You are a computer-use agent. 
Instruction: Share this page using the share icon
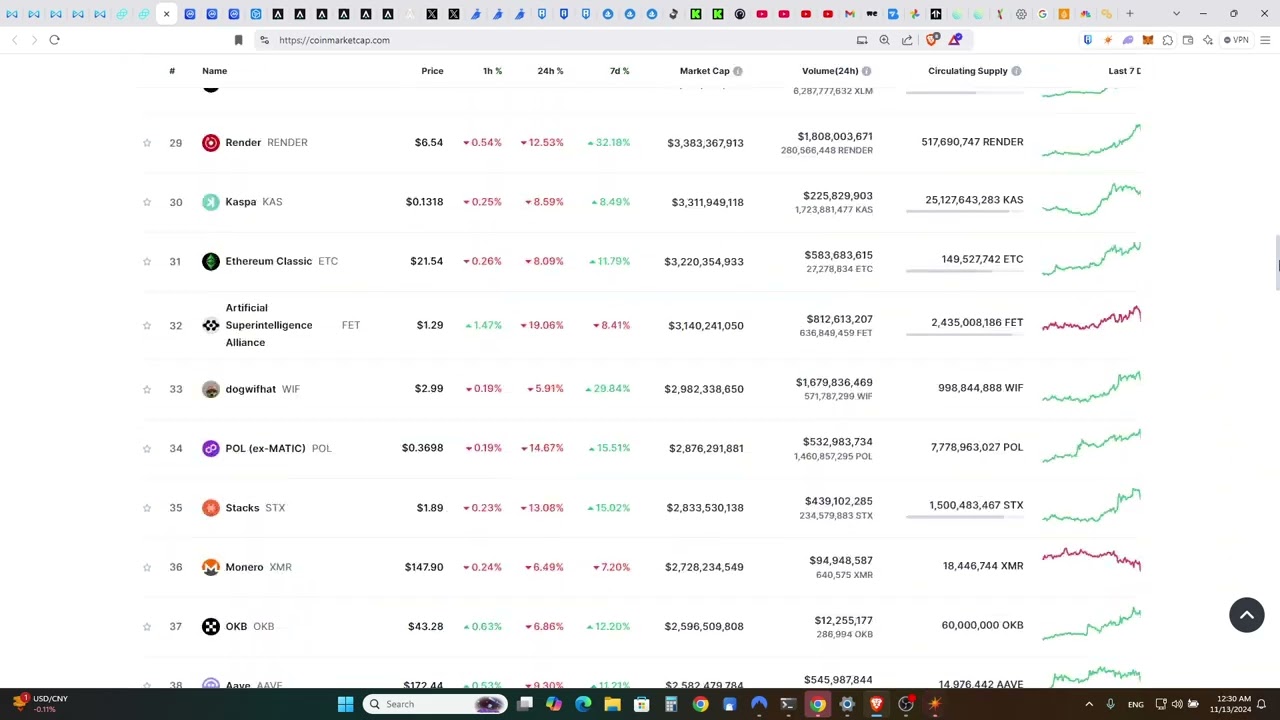pos(907,40)
